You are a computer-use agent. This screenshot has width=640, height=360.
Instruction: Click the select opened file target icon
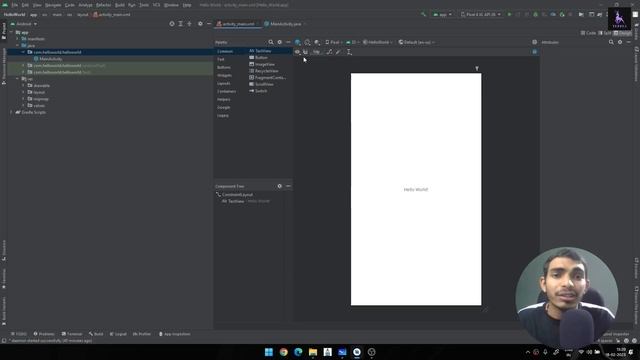[x=172, y=24]
